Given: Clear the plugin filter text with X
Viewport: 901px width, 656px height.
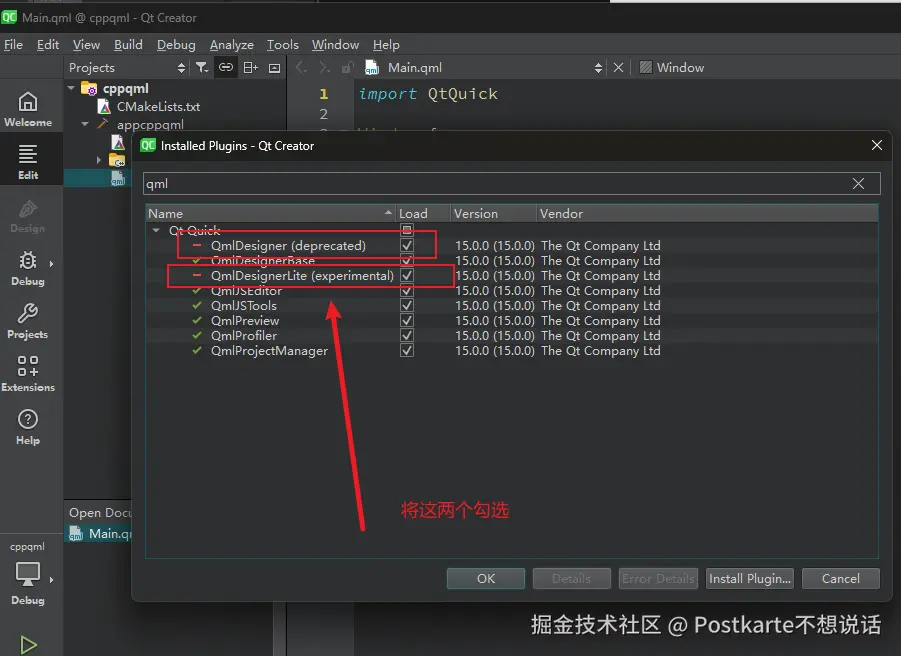Looking at the screenshot, I should (858, 183).
